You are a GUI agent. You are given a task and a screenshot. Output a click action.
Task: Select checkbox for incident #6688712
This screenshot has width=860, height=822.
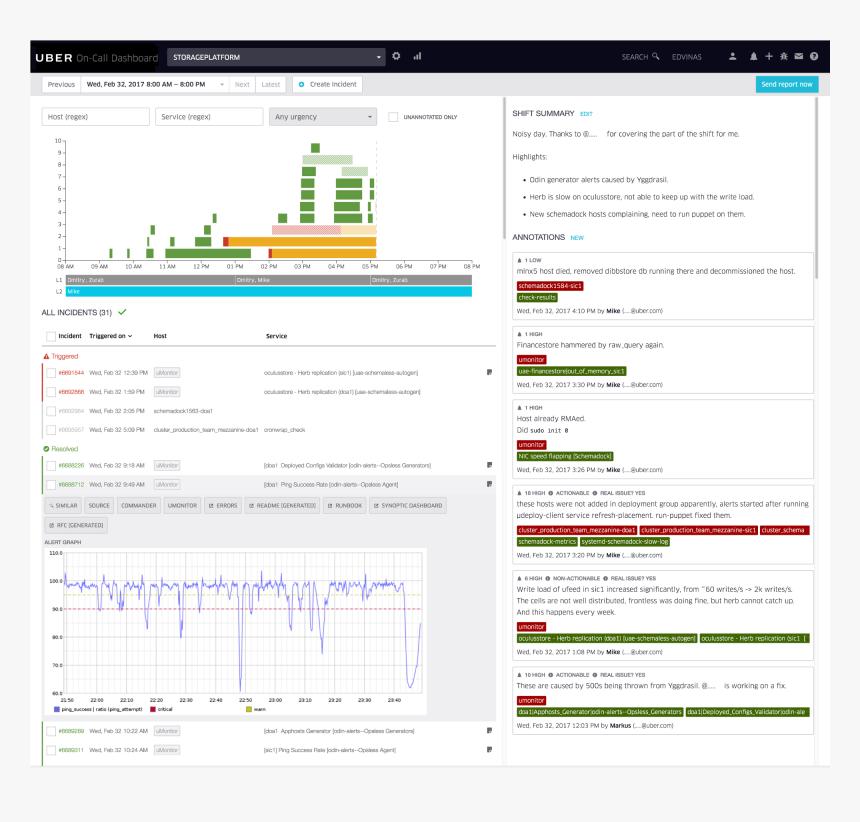pos(51,485)
